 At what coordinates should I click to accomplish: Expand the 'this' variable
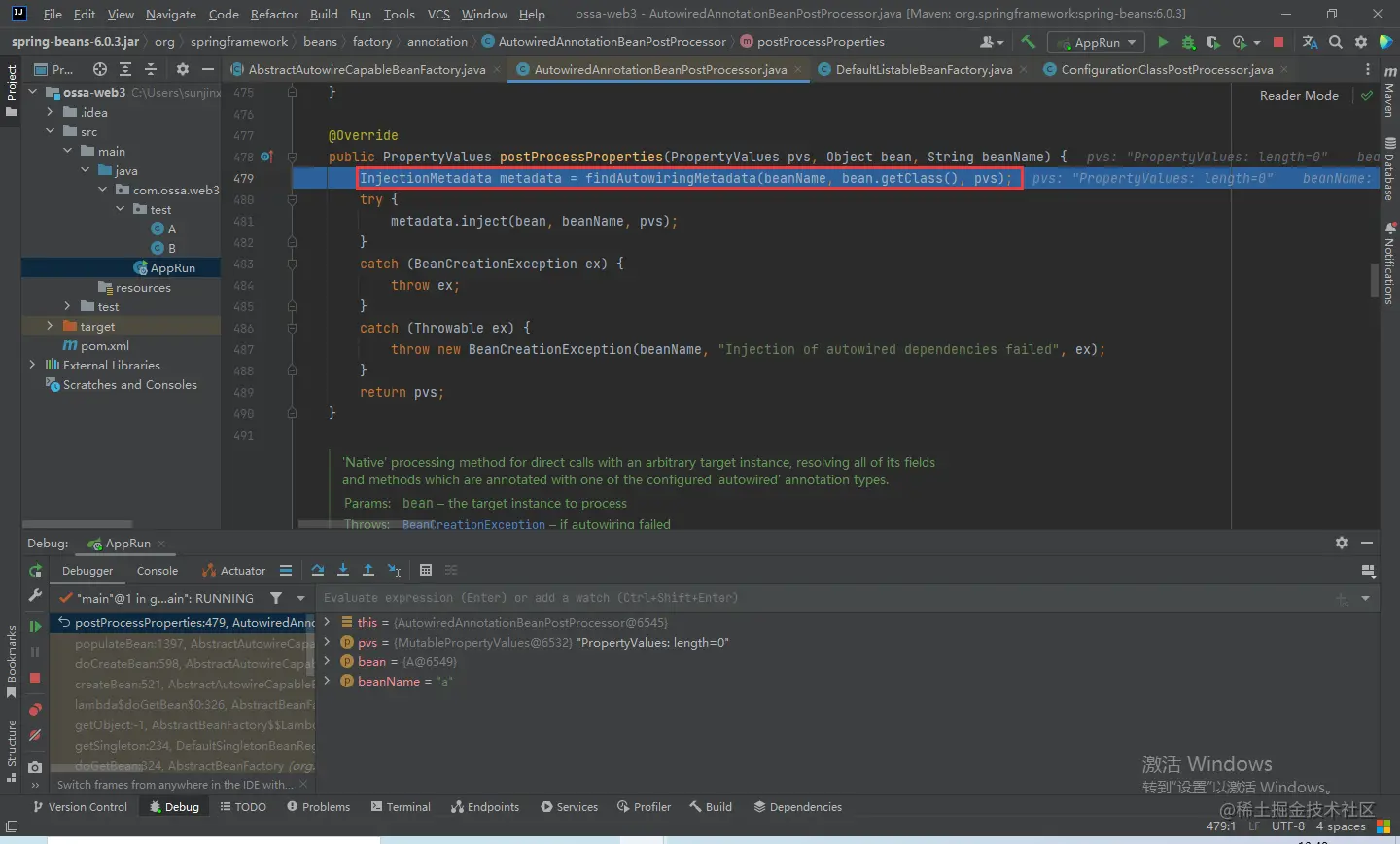point(327,622)
